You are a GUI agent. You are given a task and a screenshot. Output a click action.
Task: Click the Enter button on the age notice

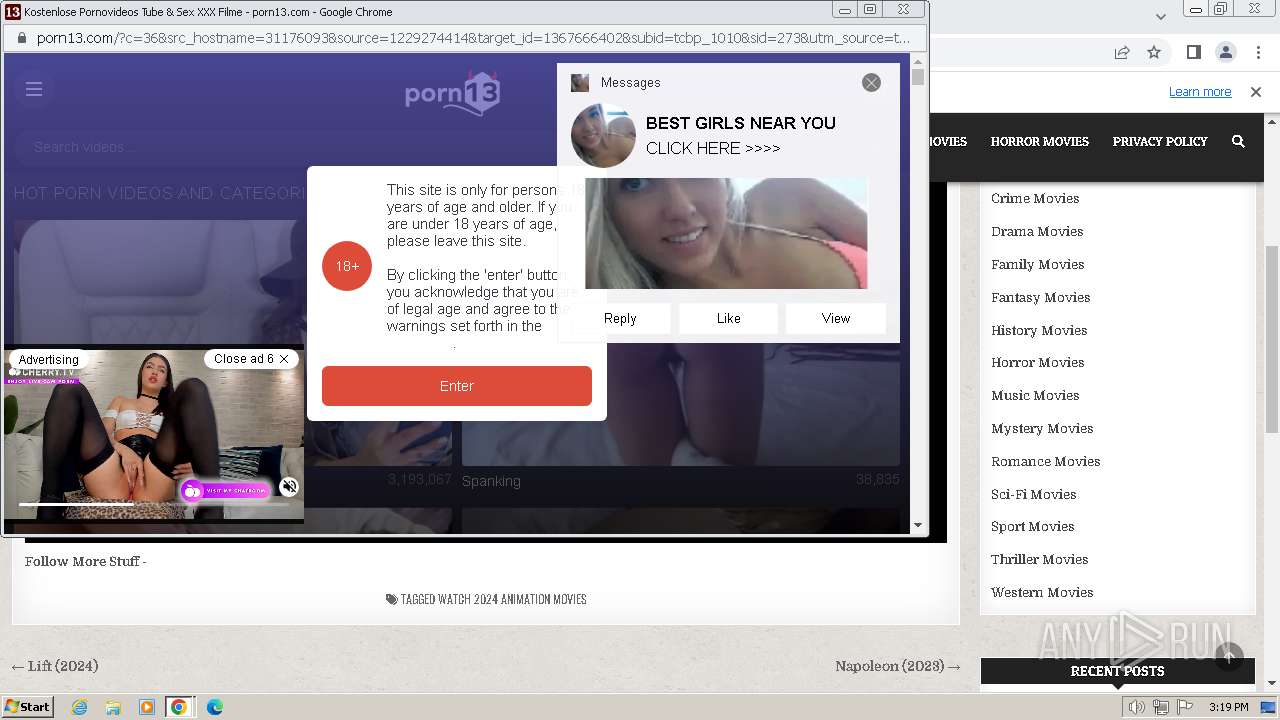coord(457,386)
